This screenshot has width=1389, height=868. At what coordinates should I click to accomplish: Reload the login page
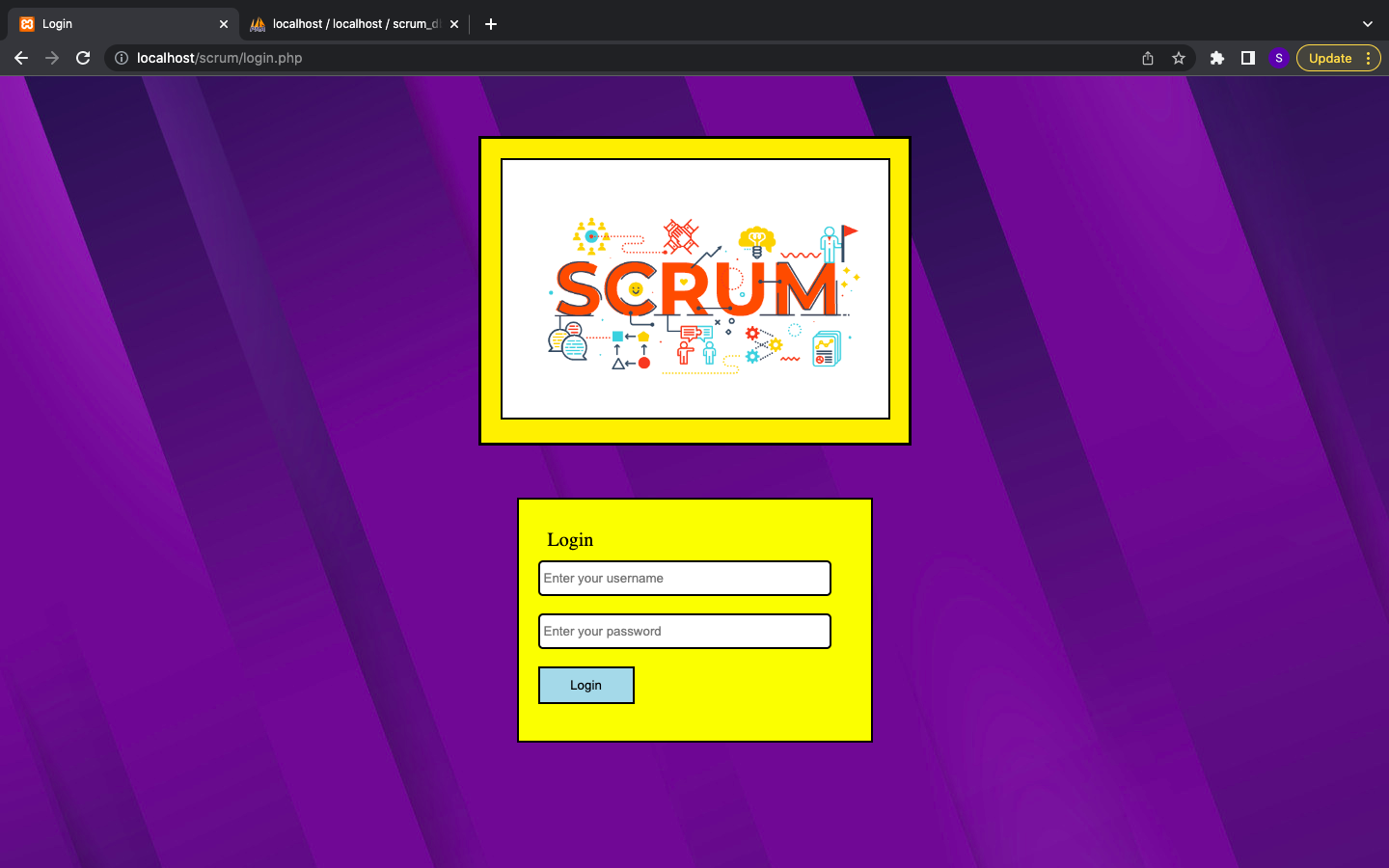[83, 58]
